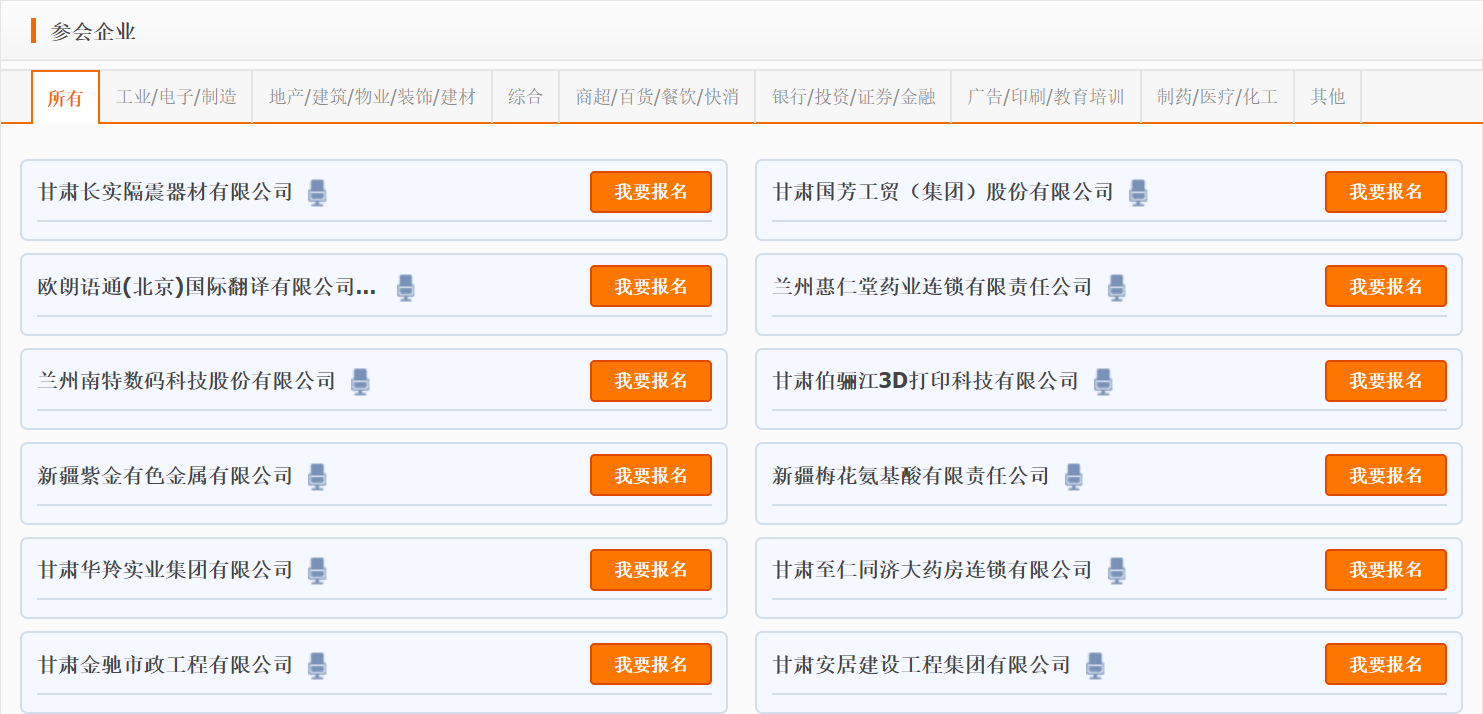The width and height of the screenshot is (1483, 714).
Task: Open company name 新疆紫金有色金属有限公司
Action: point(165,476)
